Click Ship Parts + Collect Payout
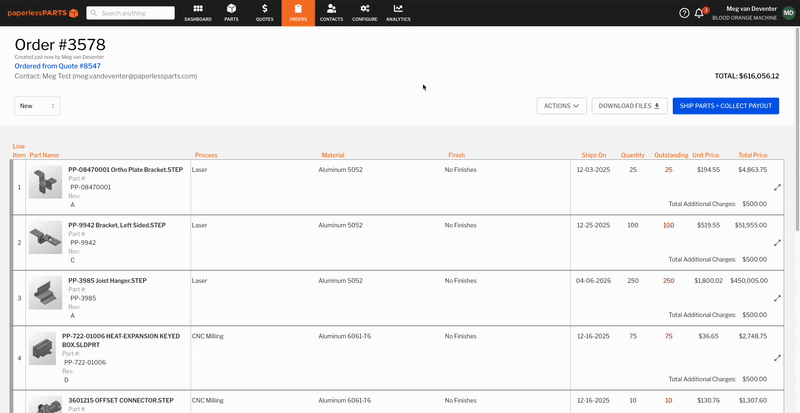 (x=725, y=105)
